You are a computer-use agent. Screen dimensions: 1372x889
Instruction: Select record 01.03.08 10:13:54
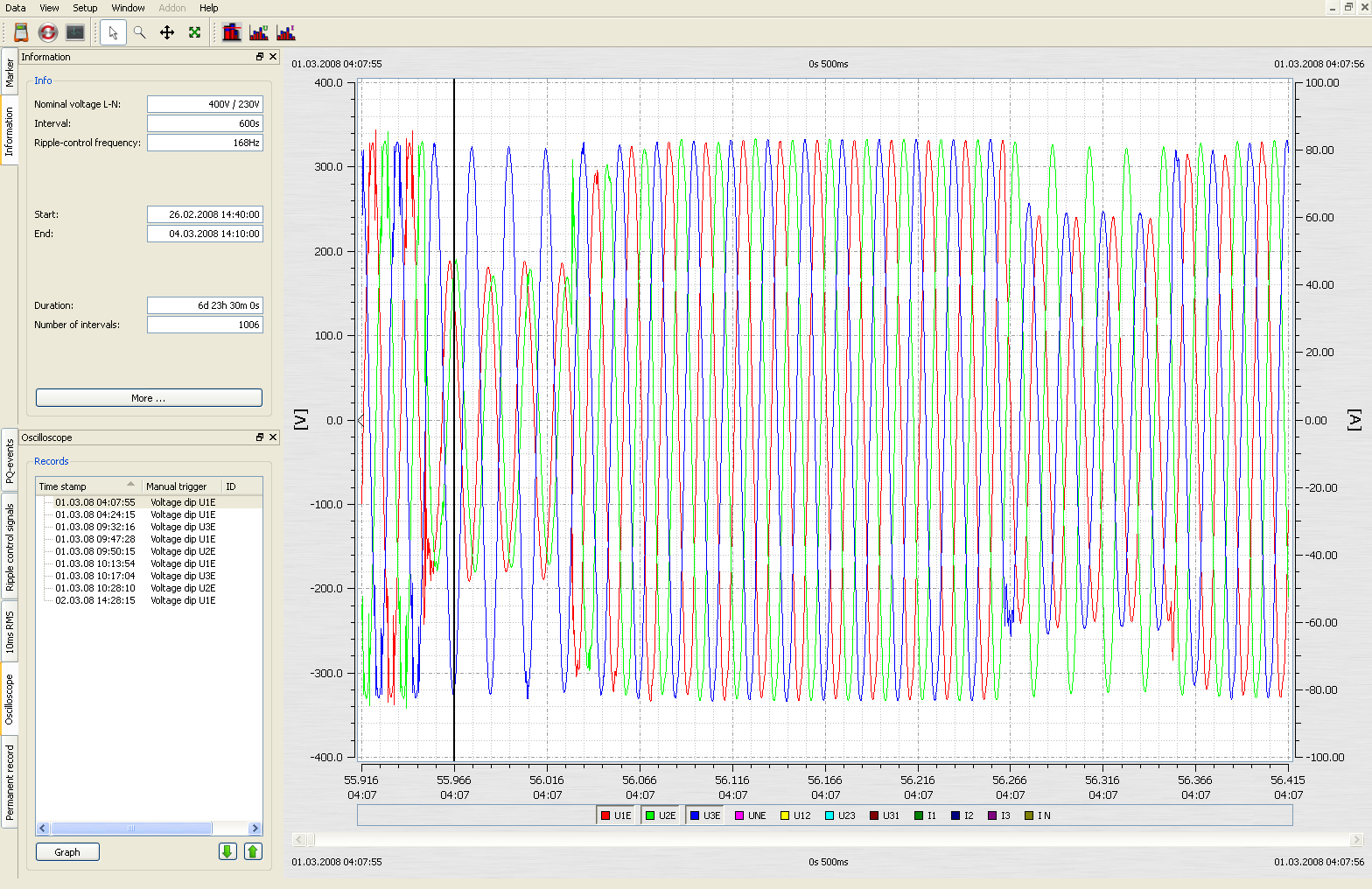click(x=149, y=563)
